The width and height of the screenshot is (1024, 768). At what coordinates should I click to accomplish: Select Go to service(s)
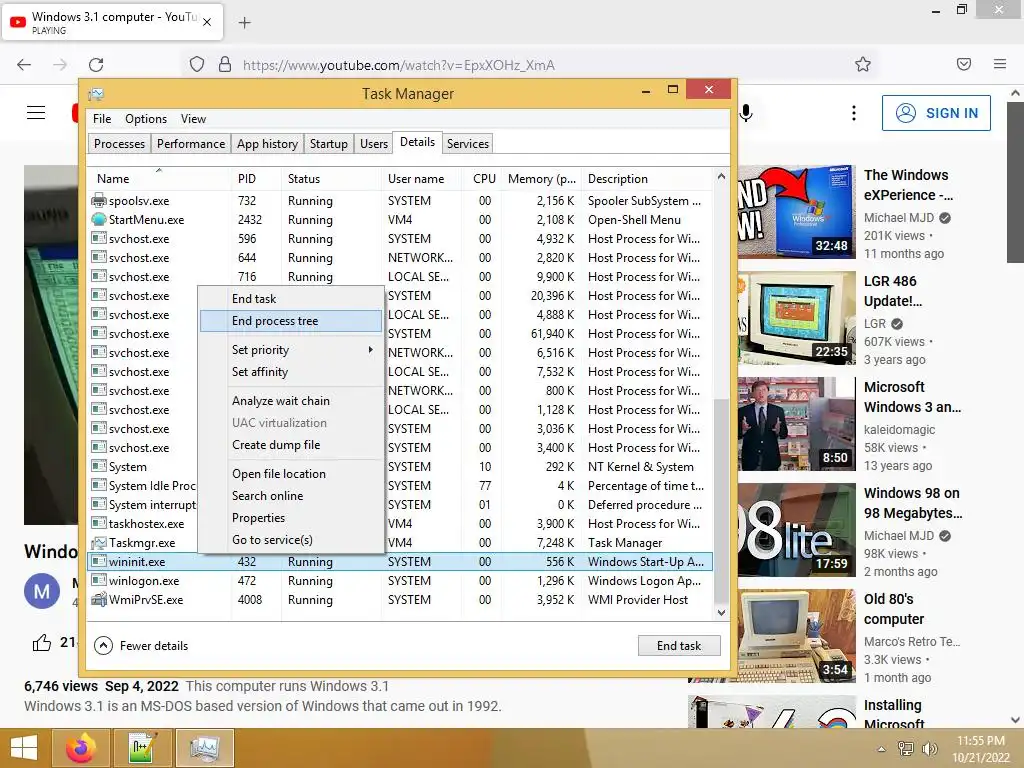coord(291,540)
